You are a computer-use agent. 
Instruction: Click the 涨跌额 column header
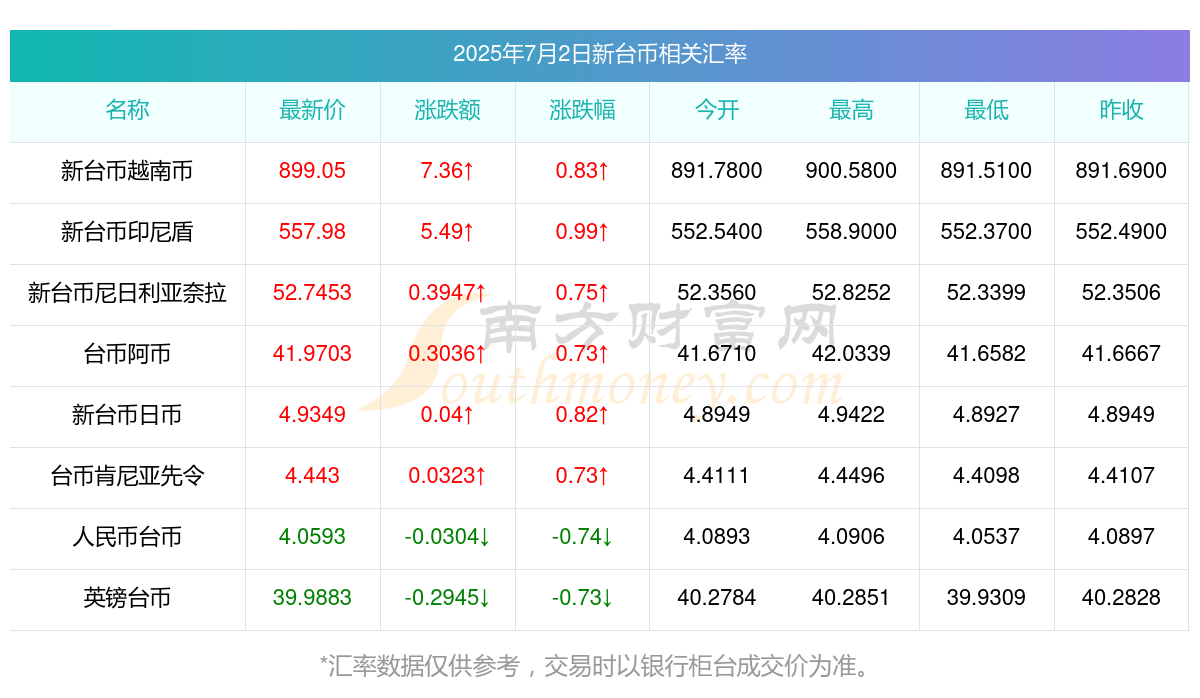coord(447,110)
